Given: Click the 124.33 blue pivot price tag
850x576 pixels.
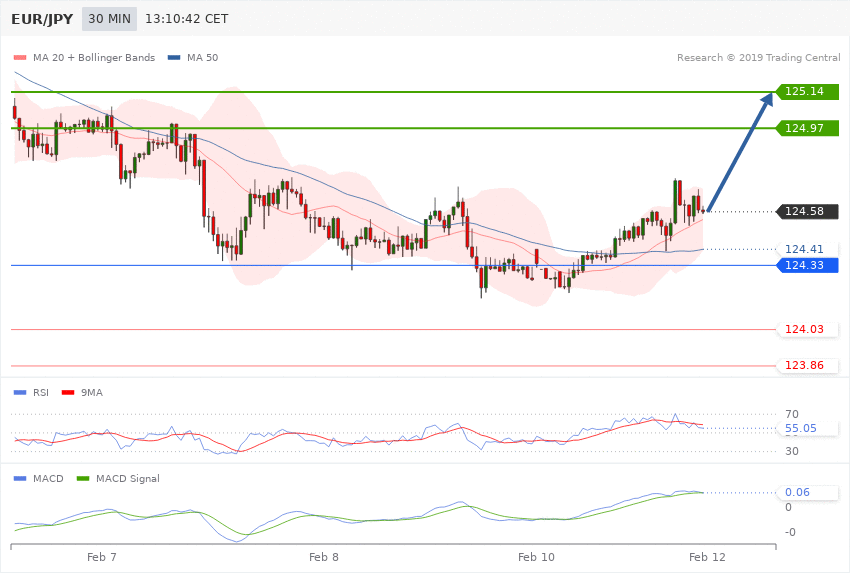Looking at the screenshot, I should (808, 265).
